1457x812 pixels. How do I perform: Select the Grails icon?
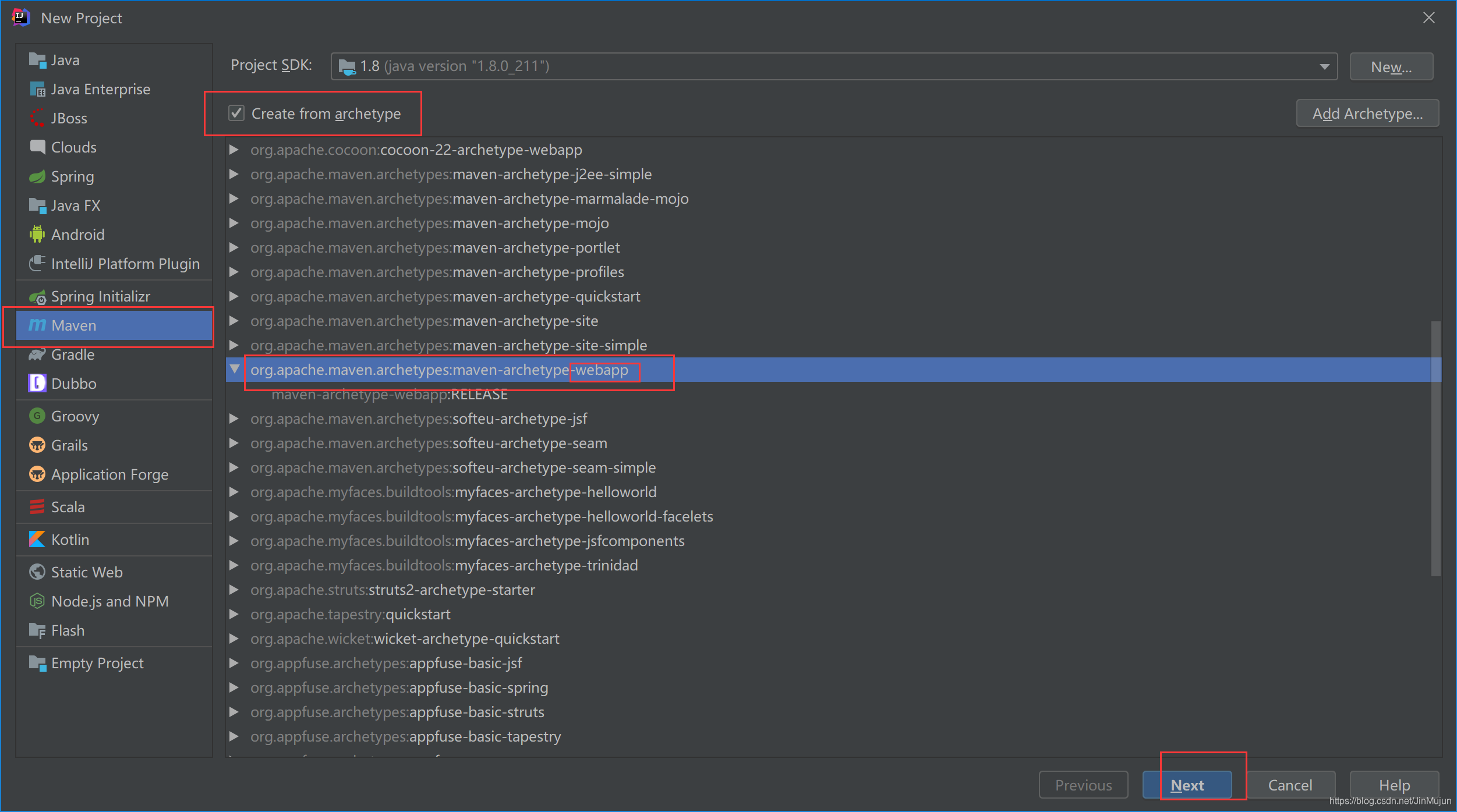coord(37,445)
